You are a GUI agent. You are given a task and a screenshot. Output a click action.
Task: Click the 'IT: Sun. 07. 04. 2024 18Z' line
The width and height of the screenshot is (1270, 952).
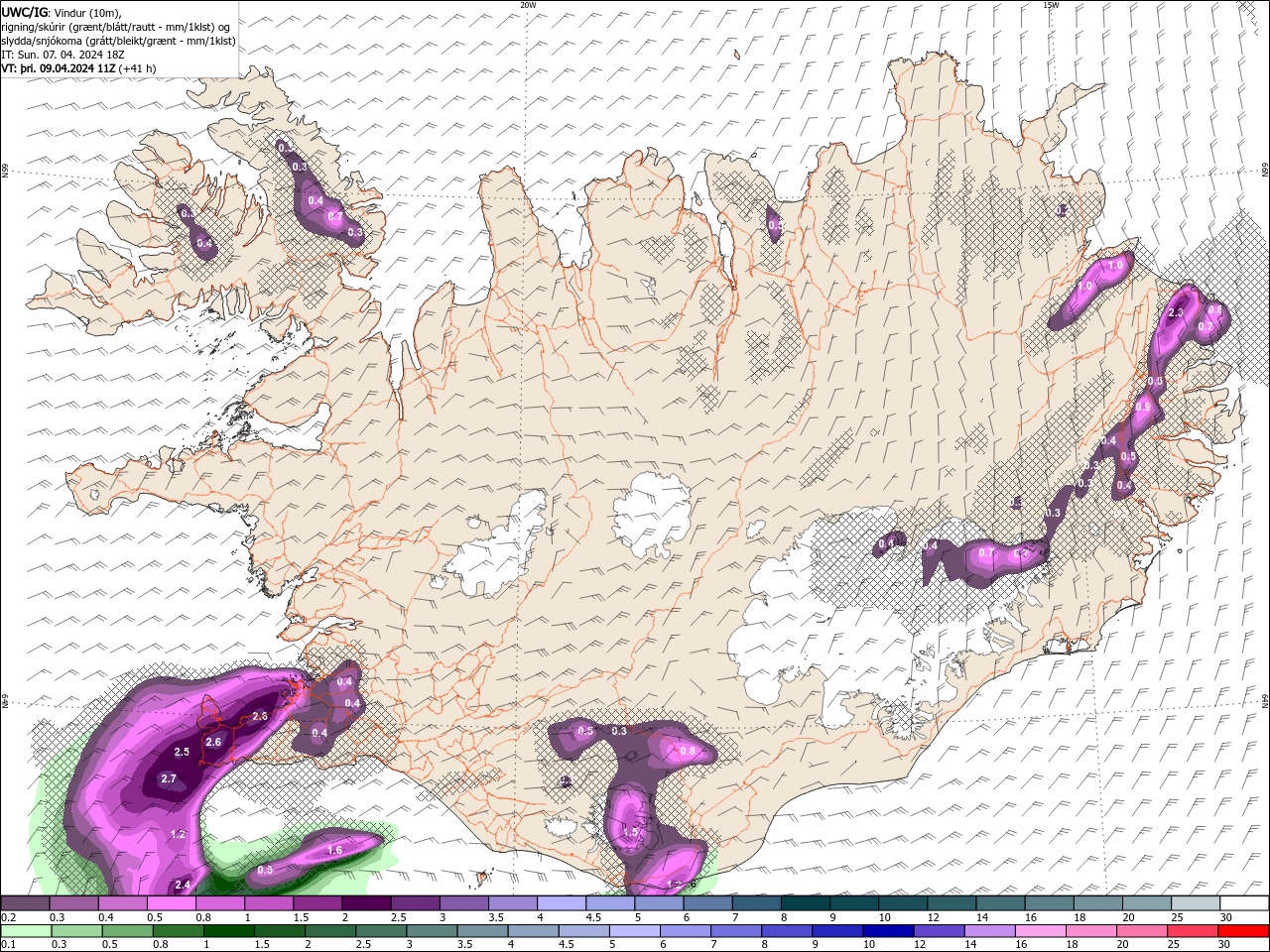pos(63,55)
